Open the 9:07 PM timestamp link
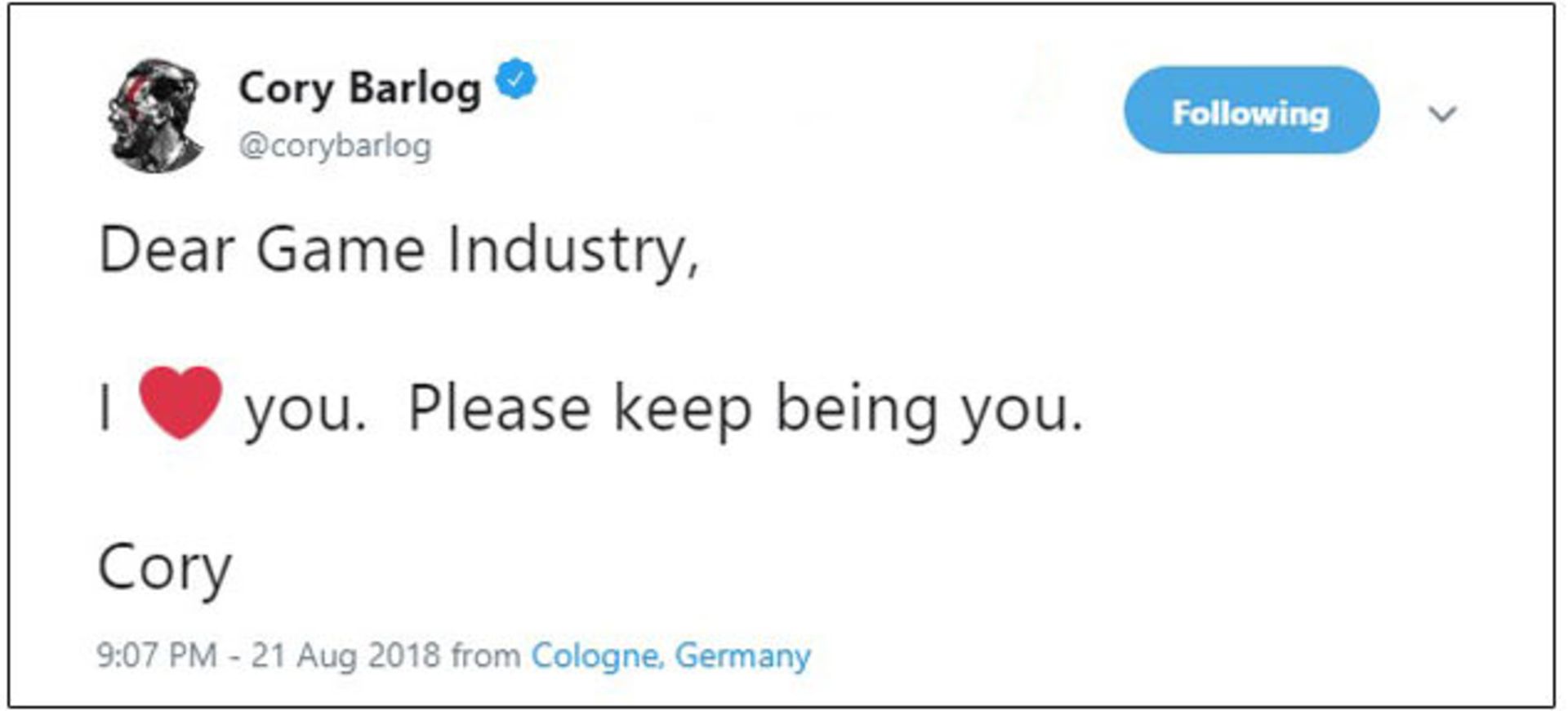This screenshot has width=1568, height=711. click(x=157, y=655)
